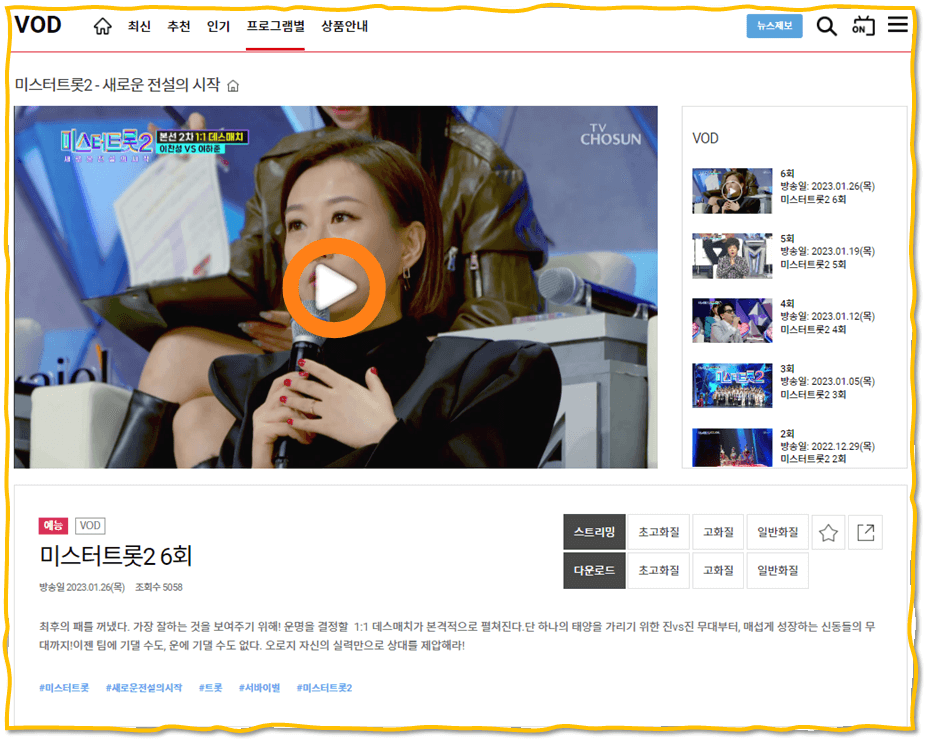Switch to 다운로드 quality mode
The image size is (927, 741).
[593, 569]
